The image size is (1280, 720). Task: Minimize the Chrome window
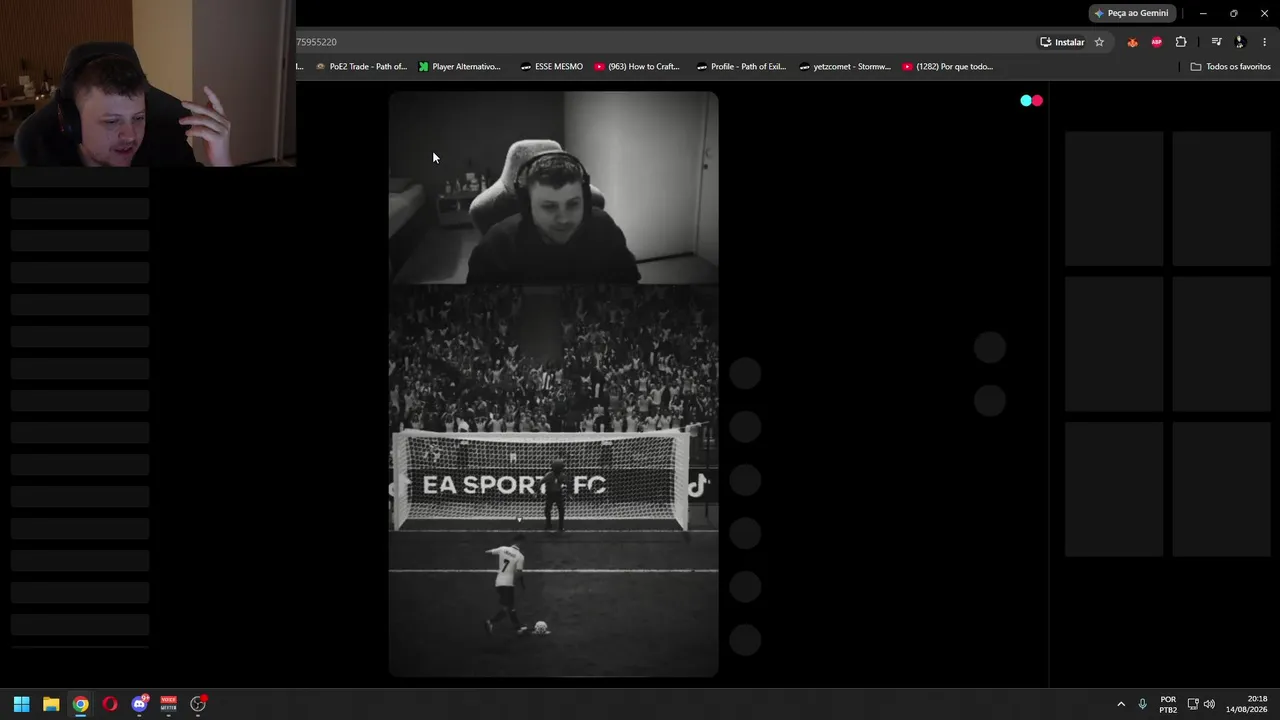(x=1203, y=13)
